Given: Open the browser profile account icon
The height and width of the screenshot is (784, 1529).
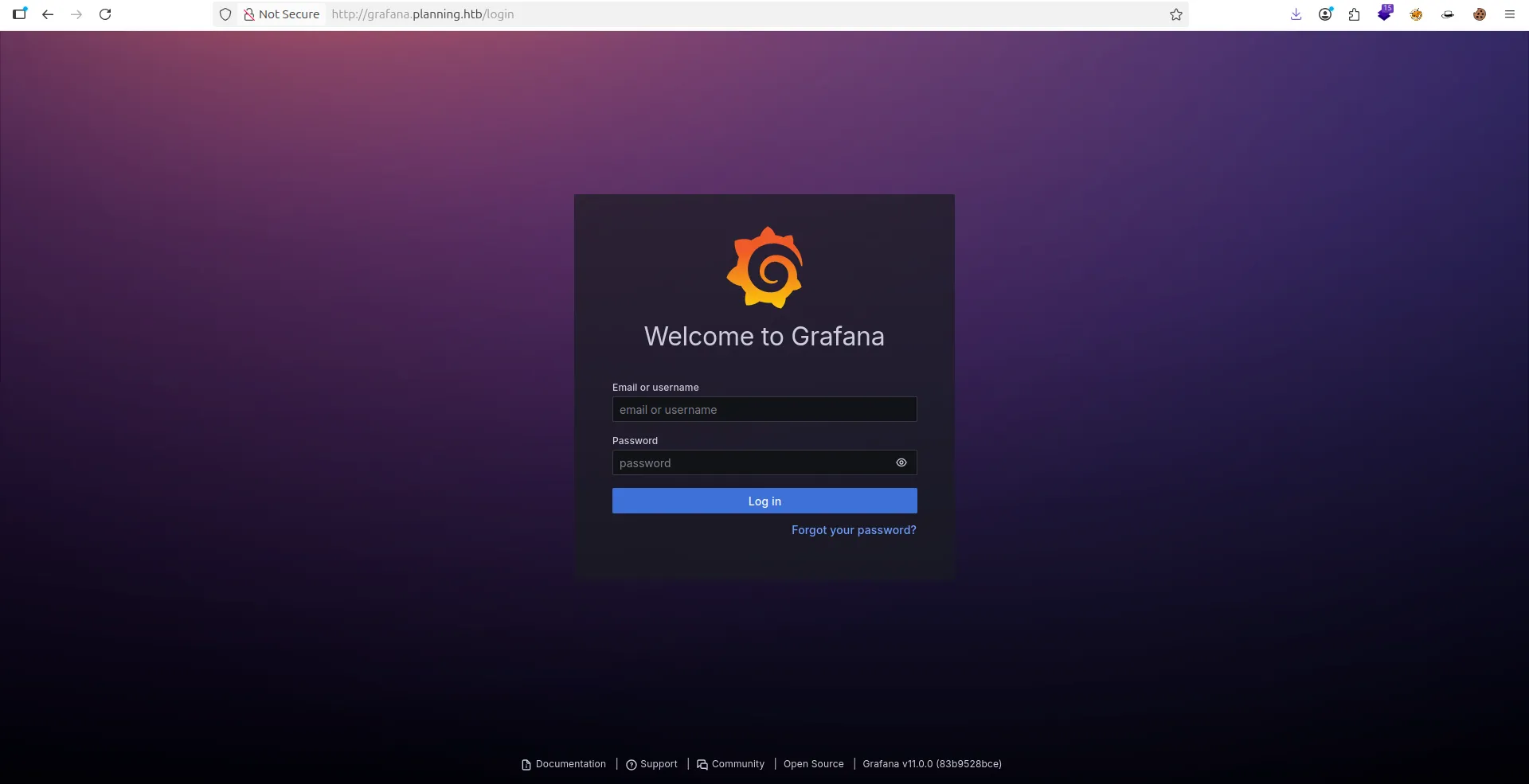Looking at the screenshot, I should tap(1324, 14).
